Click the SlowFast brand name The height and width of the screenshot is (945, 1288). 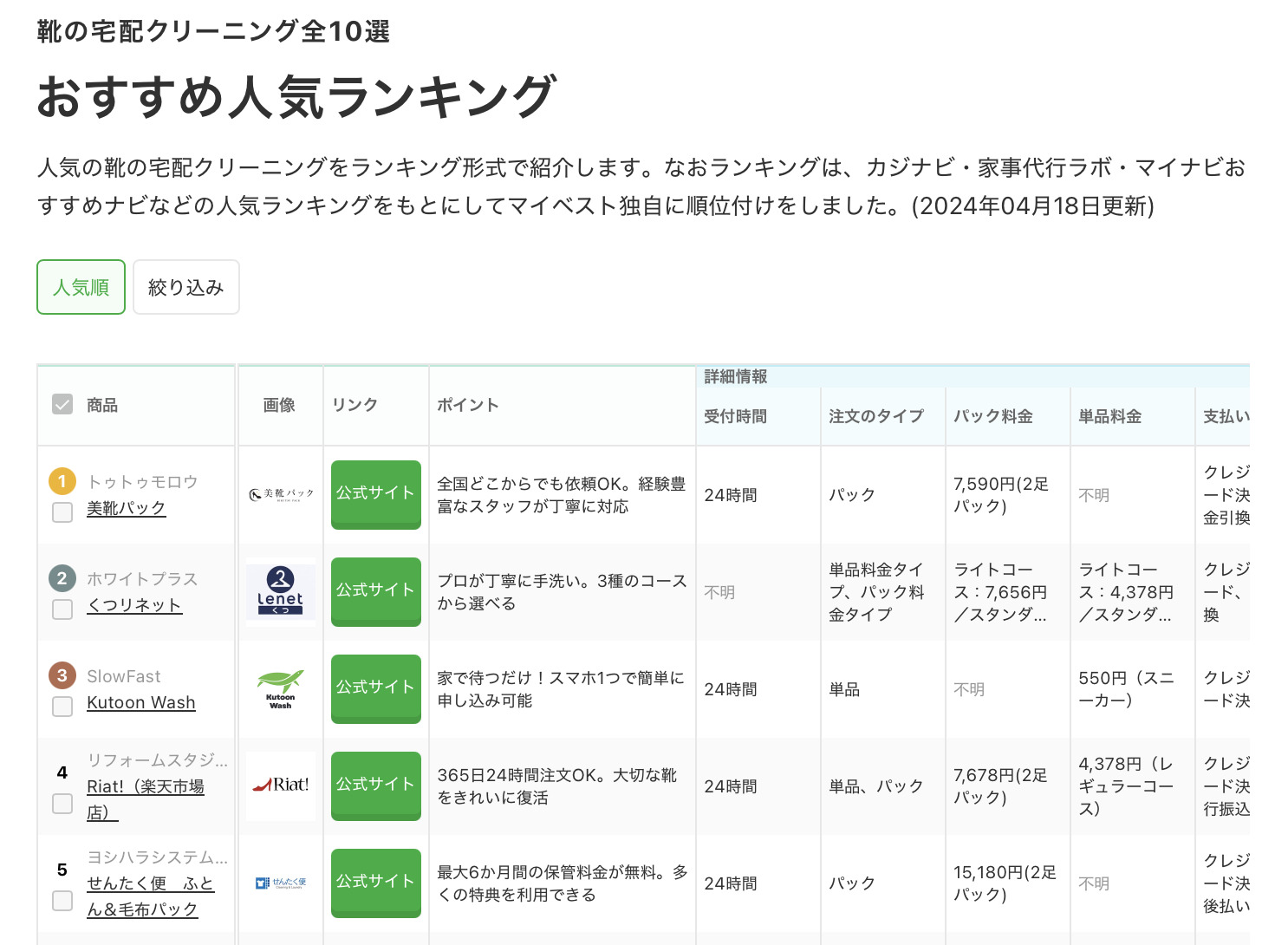[x=124, y=676]
